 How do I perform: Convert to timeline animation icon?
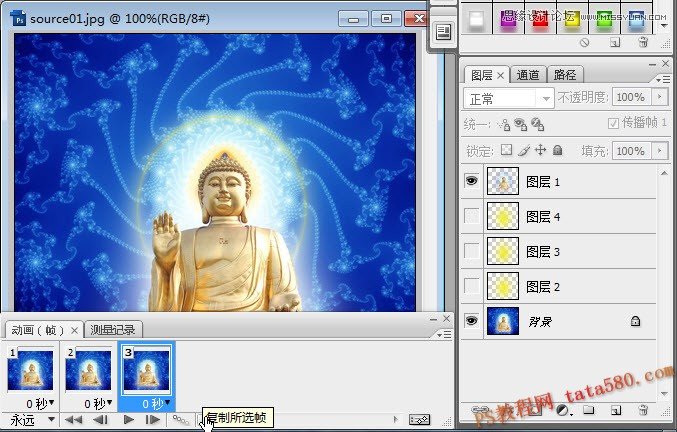419,419
